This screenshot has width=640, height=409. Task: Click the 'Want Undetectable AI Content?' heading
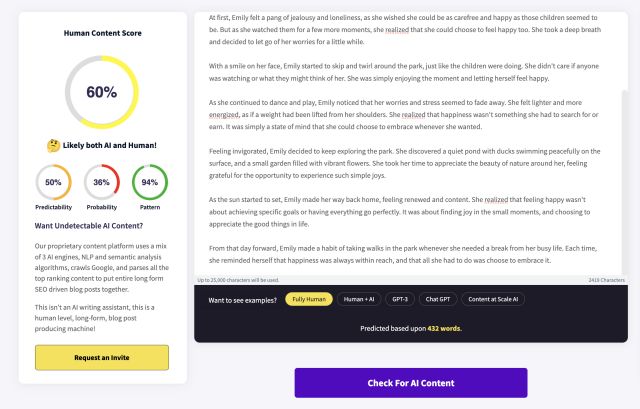click(x=89, y=226)
